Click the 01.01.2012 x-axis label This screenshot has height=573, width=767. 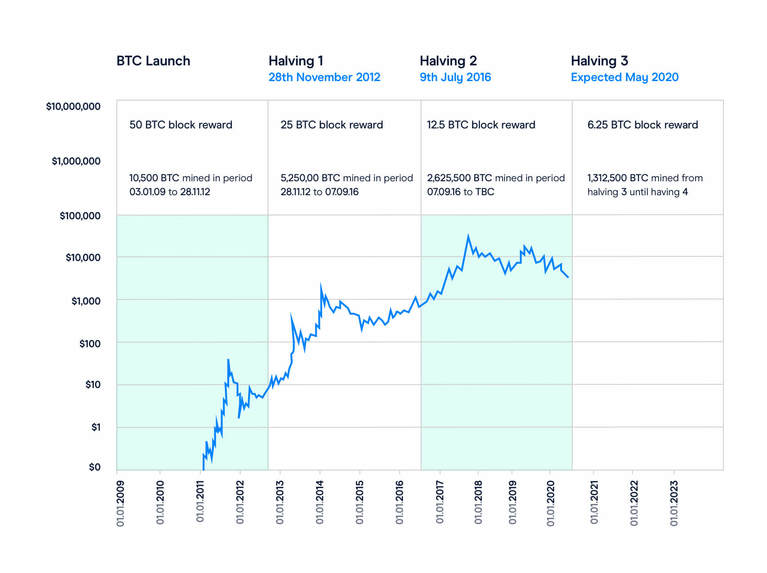pyautogui.click(x=240, y=503)
